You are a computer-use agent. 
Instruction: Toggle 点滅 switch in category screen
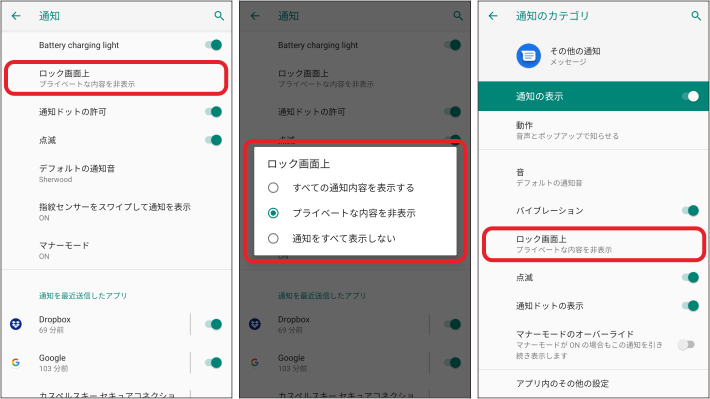click(x=691, y=277)
